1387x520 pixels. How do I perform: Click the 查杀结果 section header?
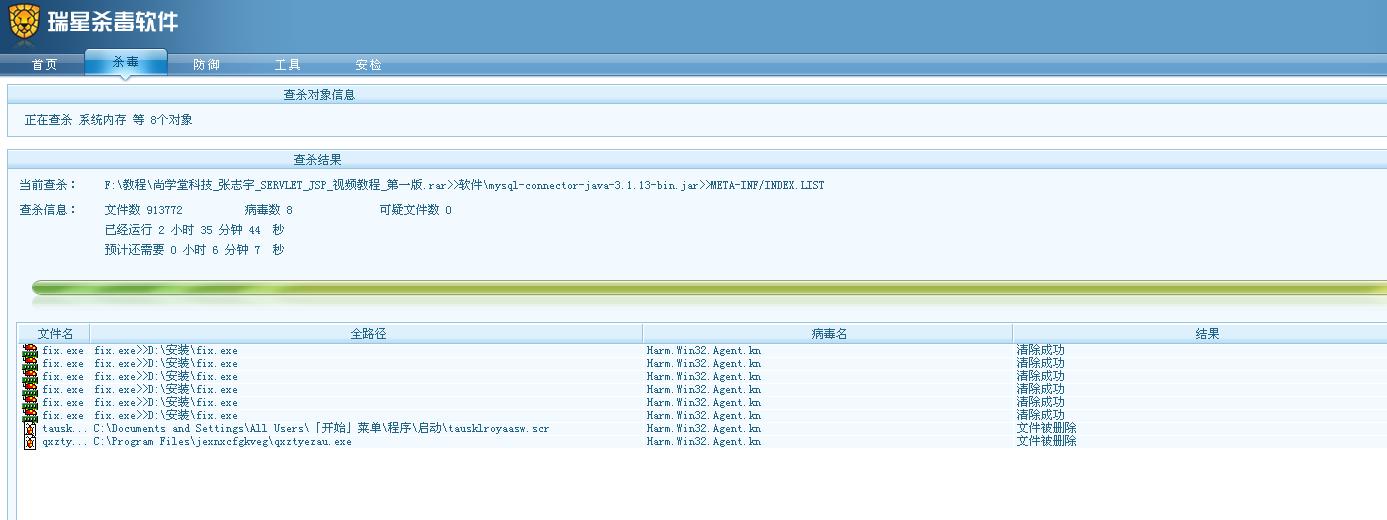pyautogui.click(x=317, y=160)
